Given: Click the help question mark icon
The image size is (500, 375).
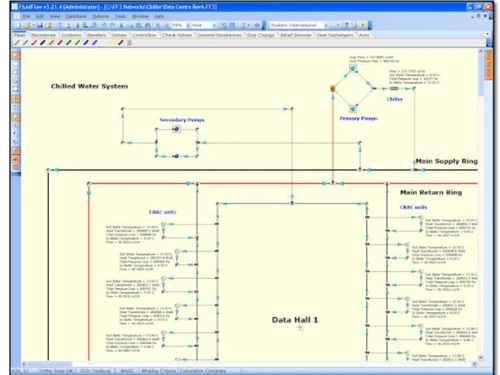Looking at the screenshot, I should pos(346,25).
